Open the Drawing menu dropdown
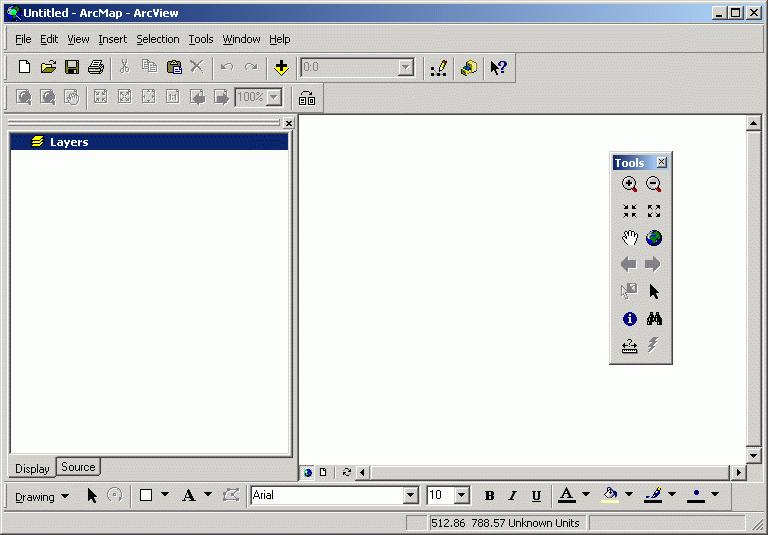 coord(42,496)
